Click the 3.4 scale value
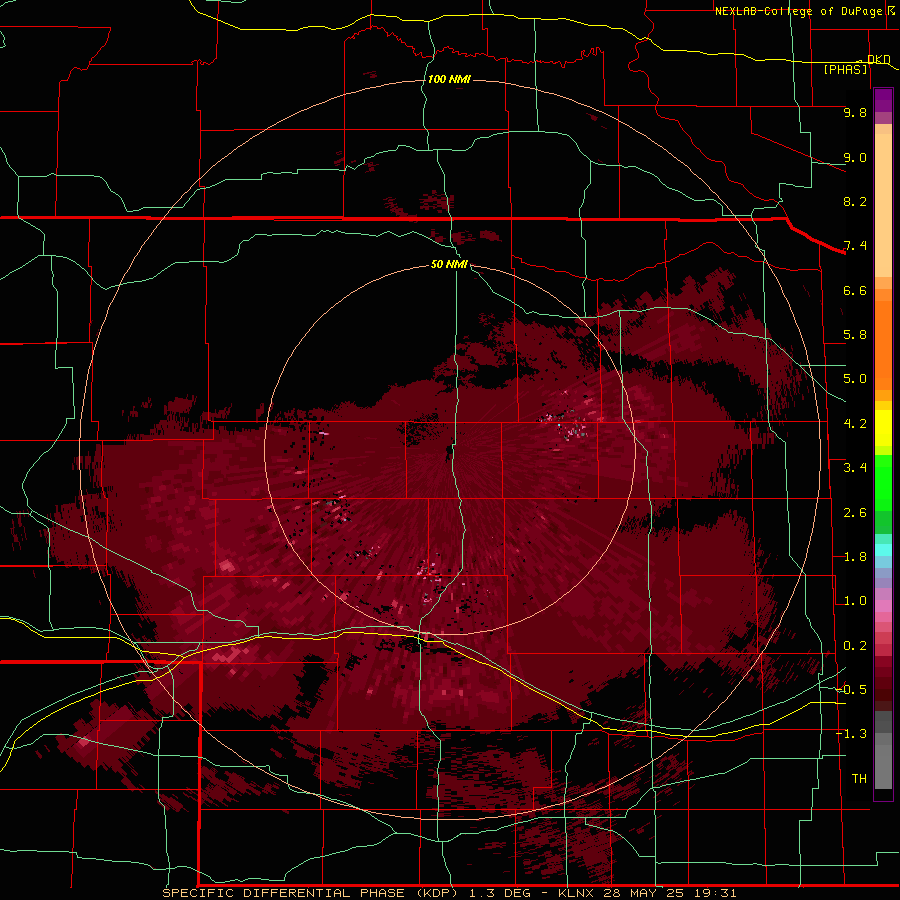900x900 pixels. point(855,468)
